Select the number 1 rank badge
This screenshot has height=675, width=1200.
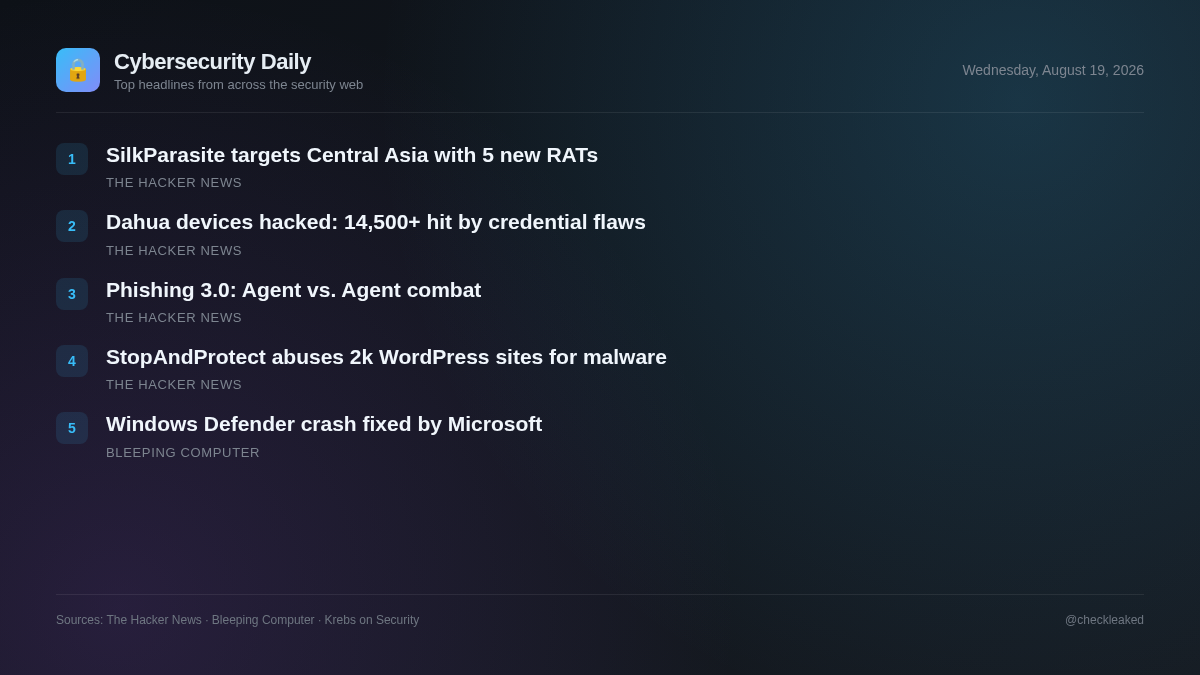(x=72, y=159)
